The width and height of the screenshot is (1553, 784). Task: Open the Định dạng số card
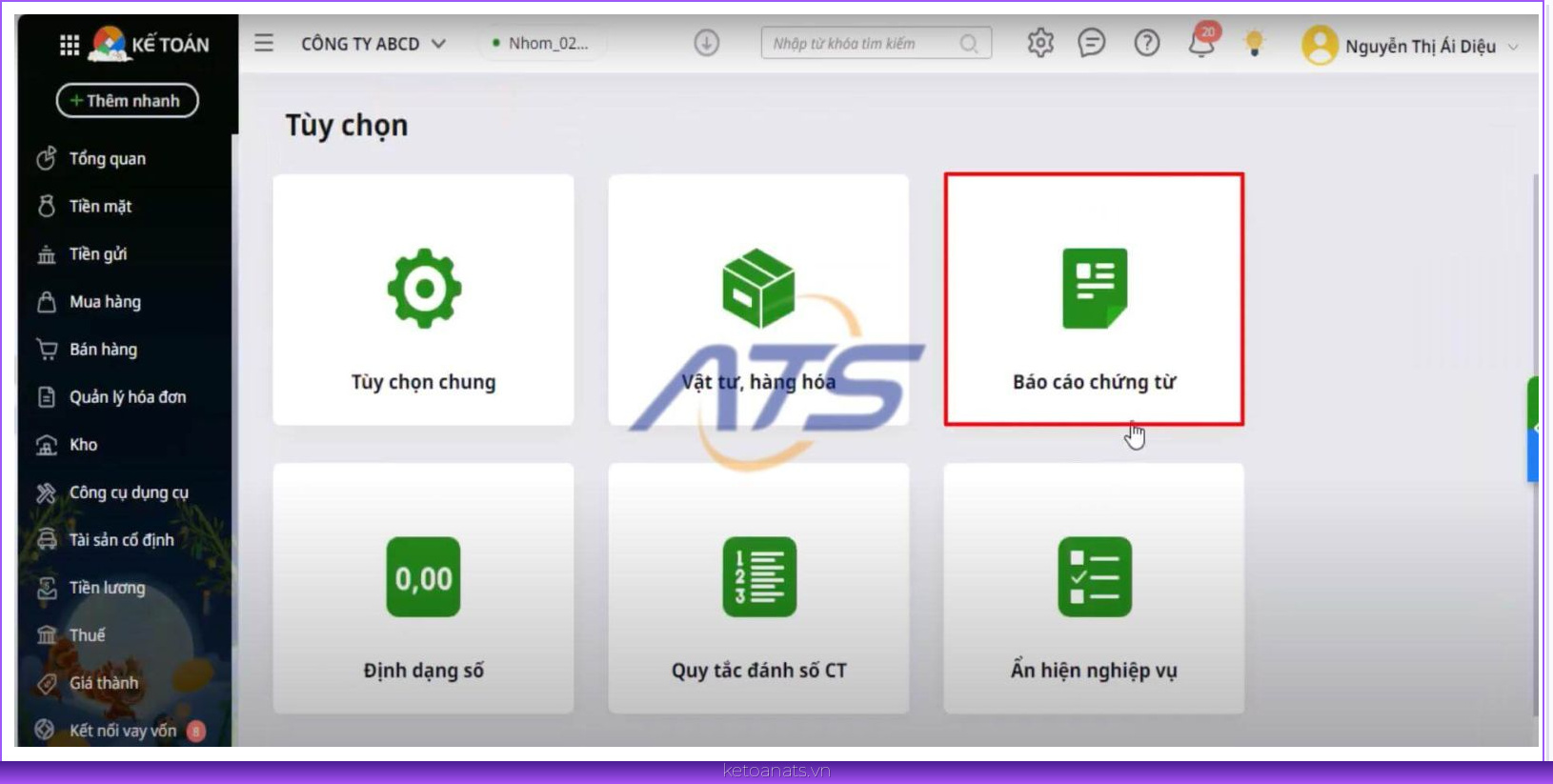coord(423,589)
